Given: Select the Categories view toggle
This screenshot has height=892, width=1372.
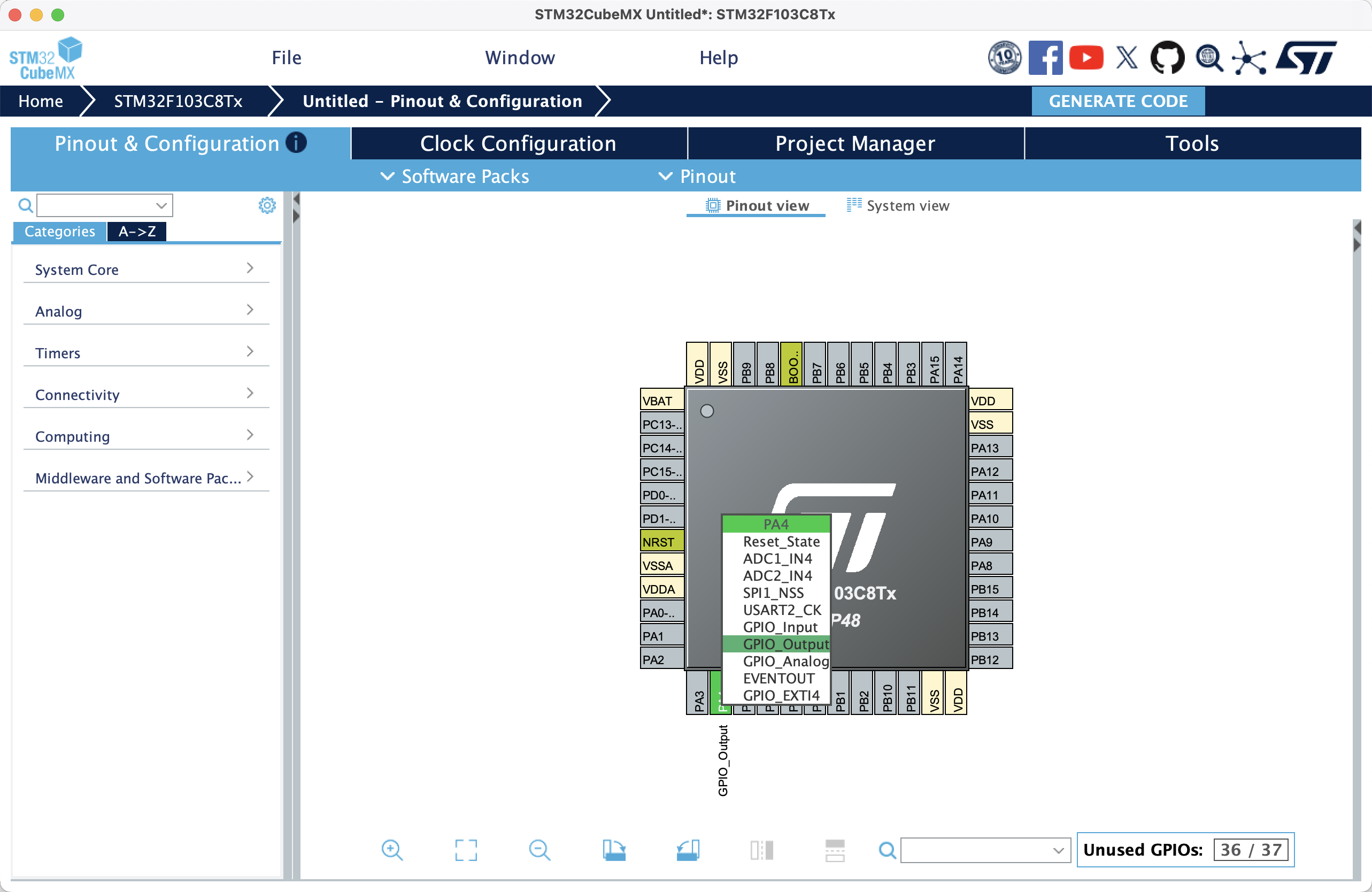Looking at the screenshot, I should 59,231.
